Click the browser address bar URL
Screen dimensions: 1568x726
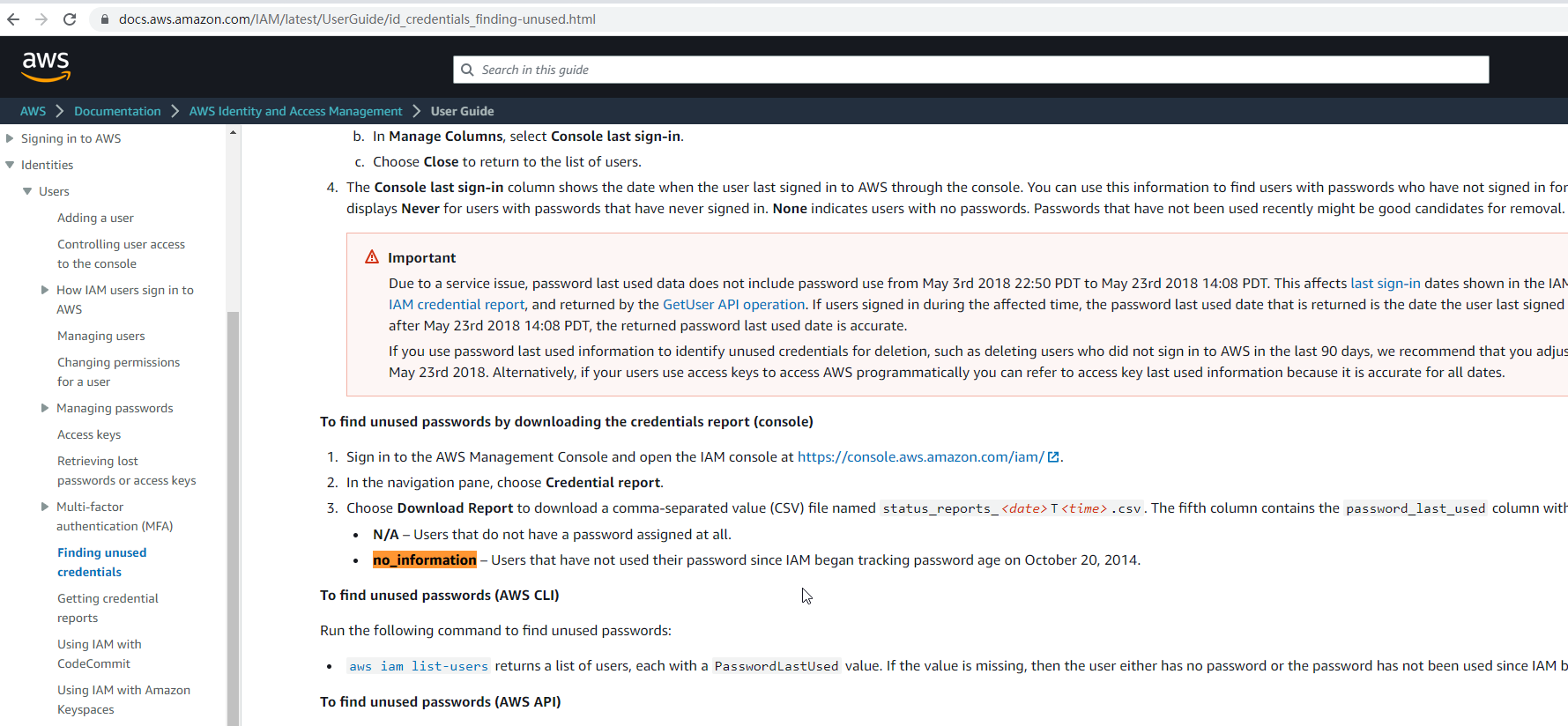[357, 19]
